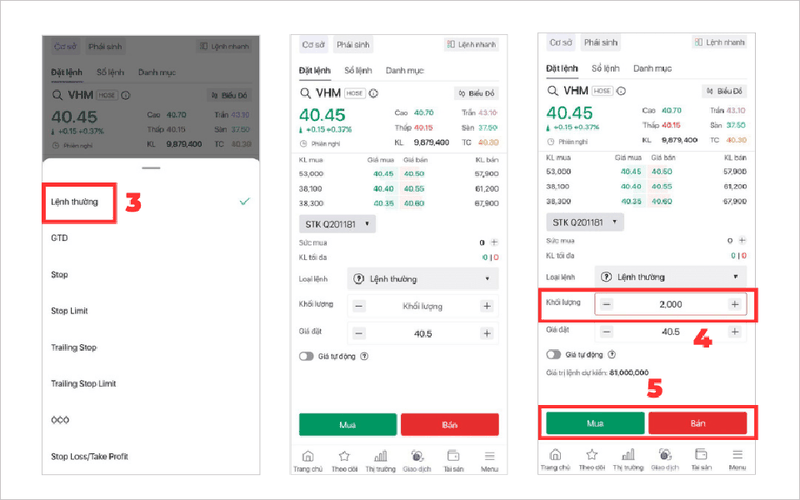Screen dimensions: 800x500
Task: Increase Giá đặt with plus in middle screen
Action: (x=487, y=334)
